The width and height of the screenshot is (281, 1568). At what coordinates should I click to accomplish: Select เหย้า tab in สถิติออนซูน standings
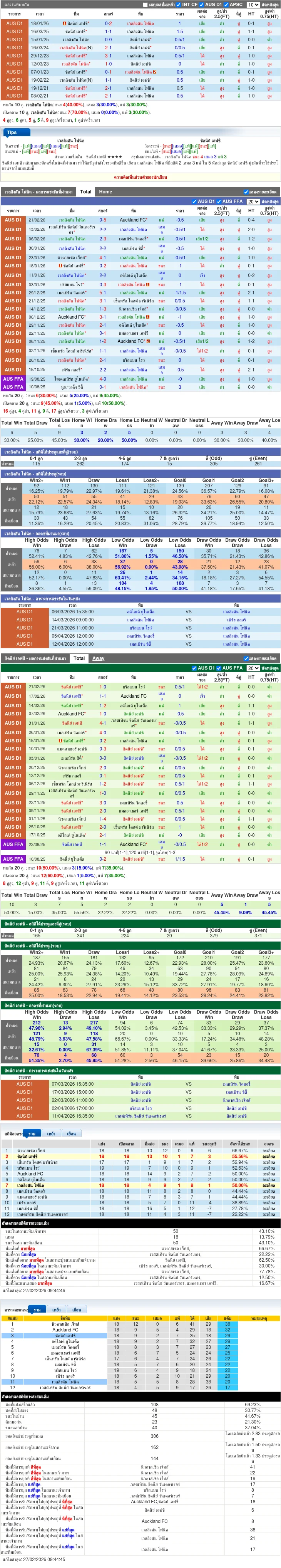tap(51, 1133)
